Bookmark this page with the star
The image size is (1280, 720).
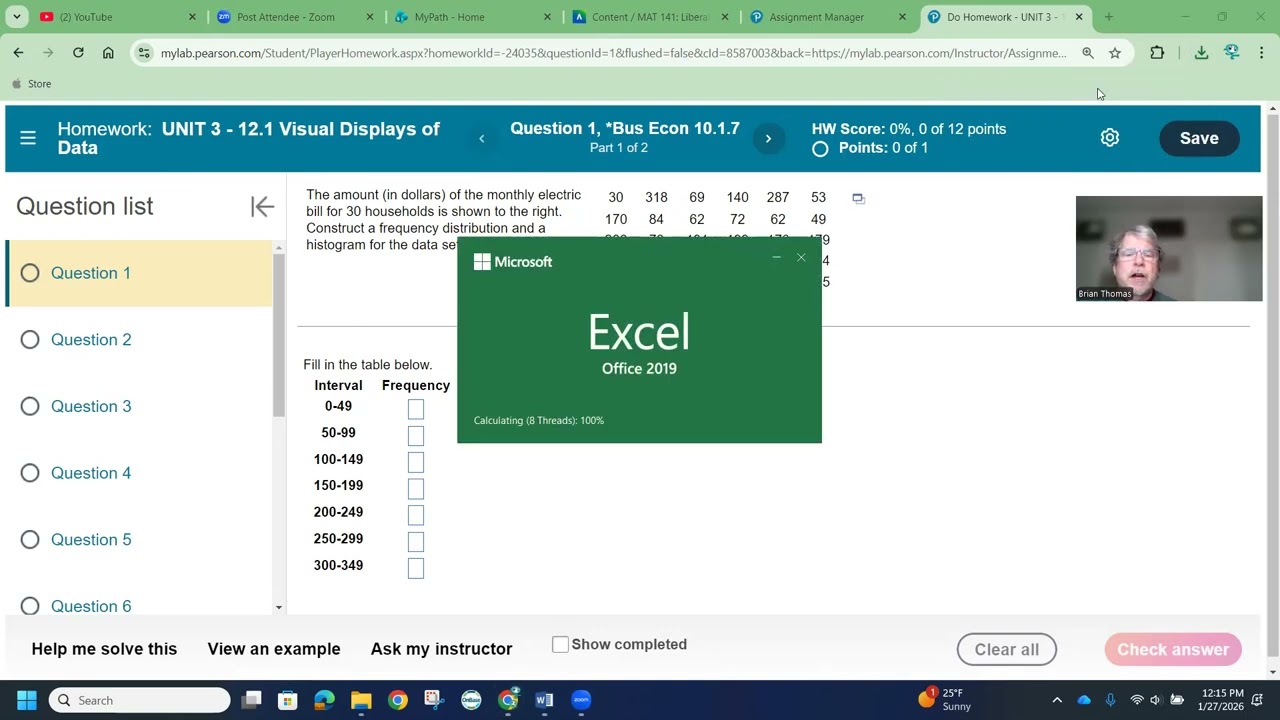point(1115,53)
